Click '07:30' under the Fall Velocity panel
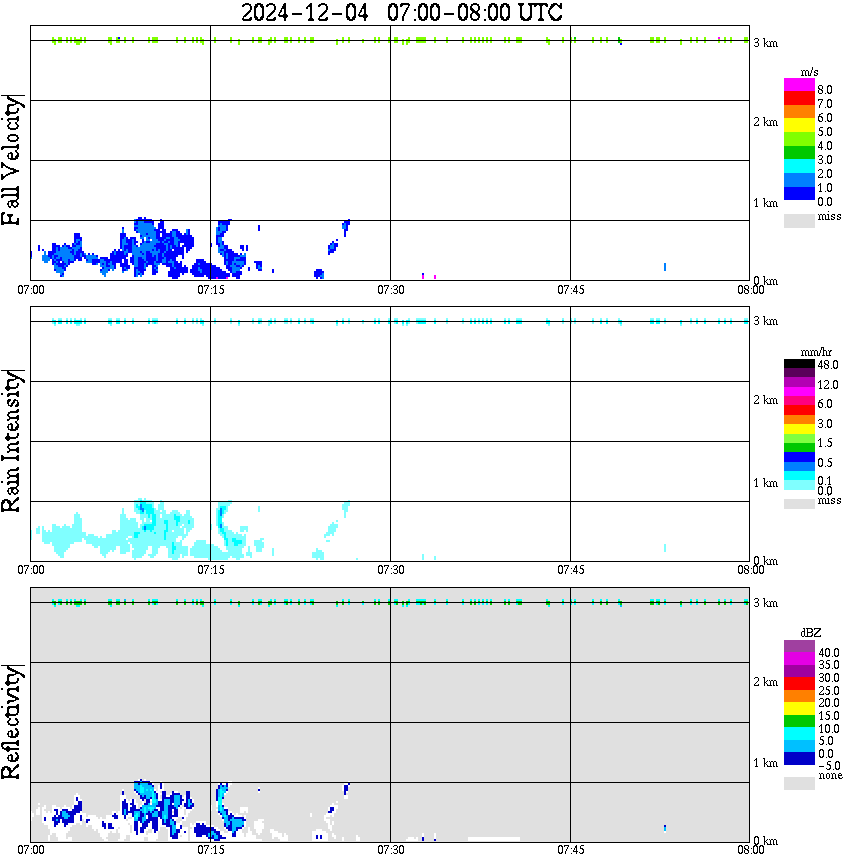 (x=391, y=290)
